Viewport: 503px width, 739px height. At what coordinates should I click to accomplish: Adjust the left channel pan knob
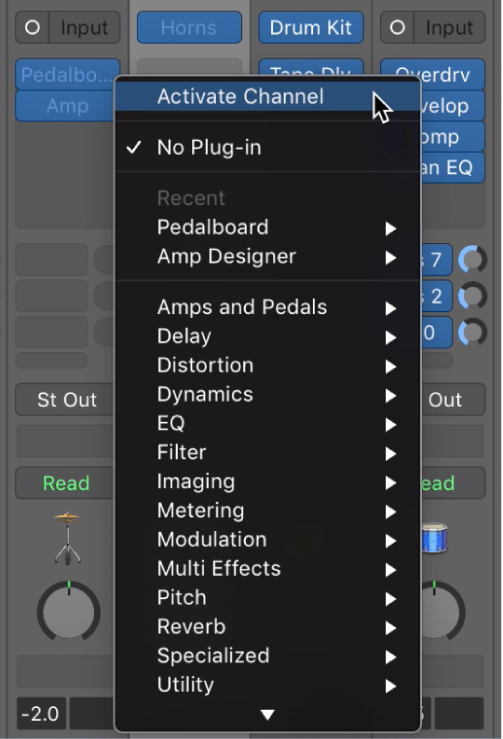click(x=68, y=611)
